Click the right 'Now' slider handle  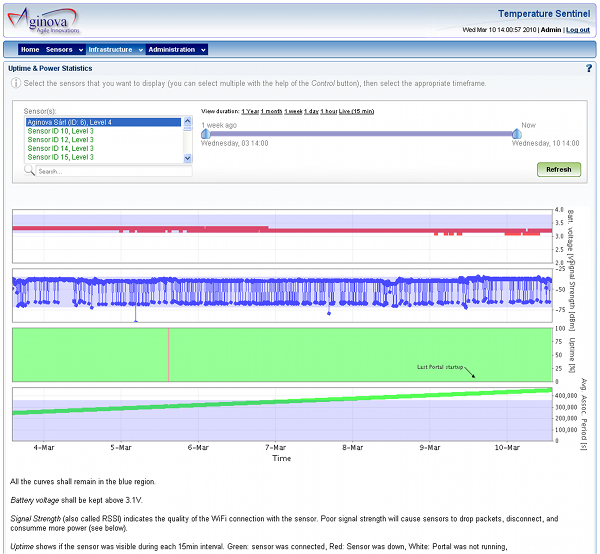(x=516, y=133)
